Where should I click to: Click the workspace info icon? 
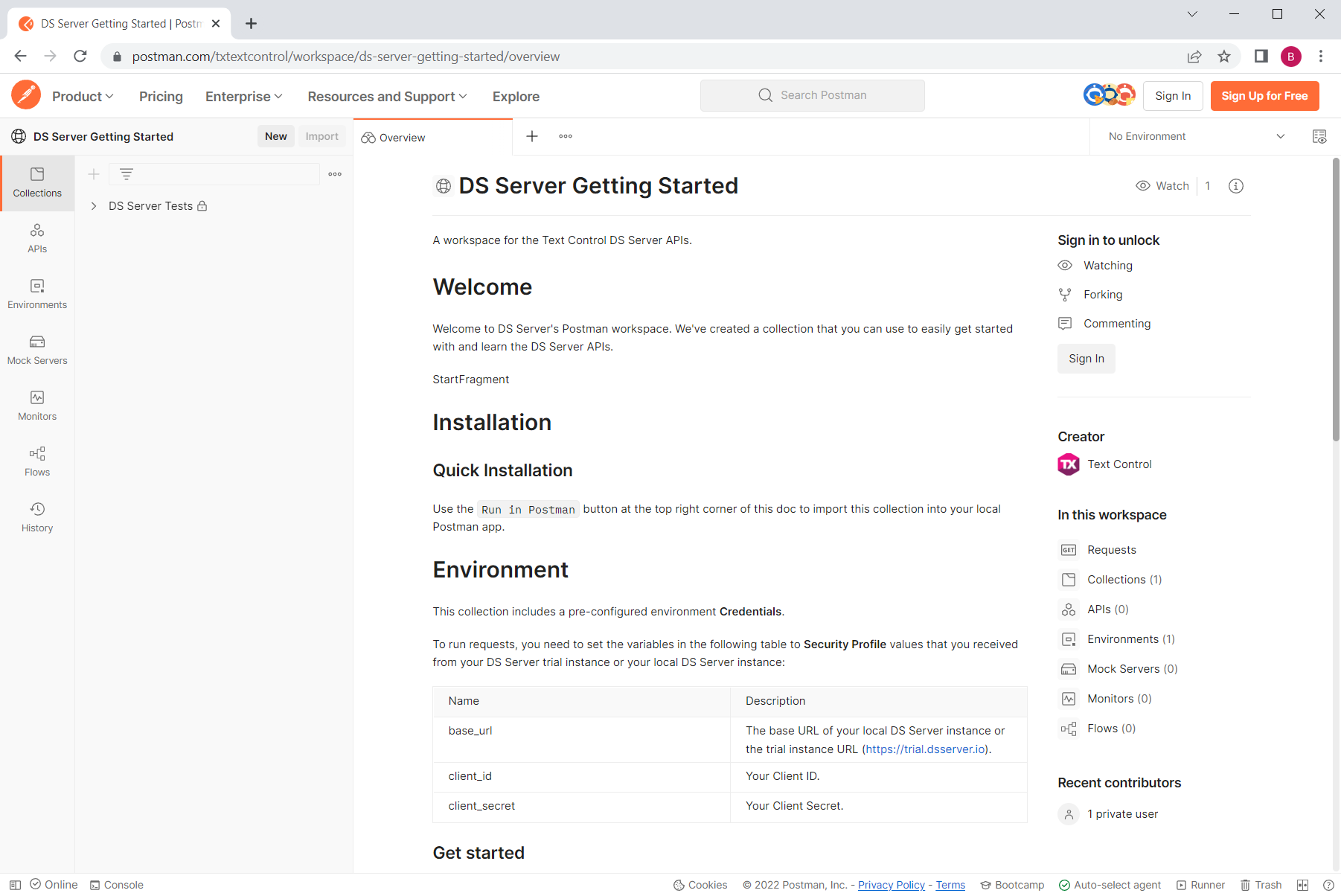tap(1236, 186)
